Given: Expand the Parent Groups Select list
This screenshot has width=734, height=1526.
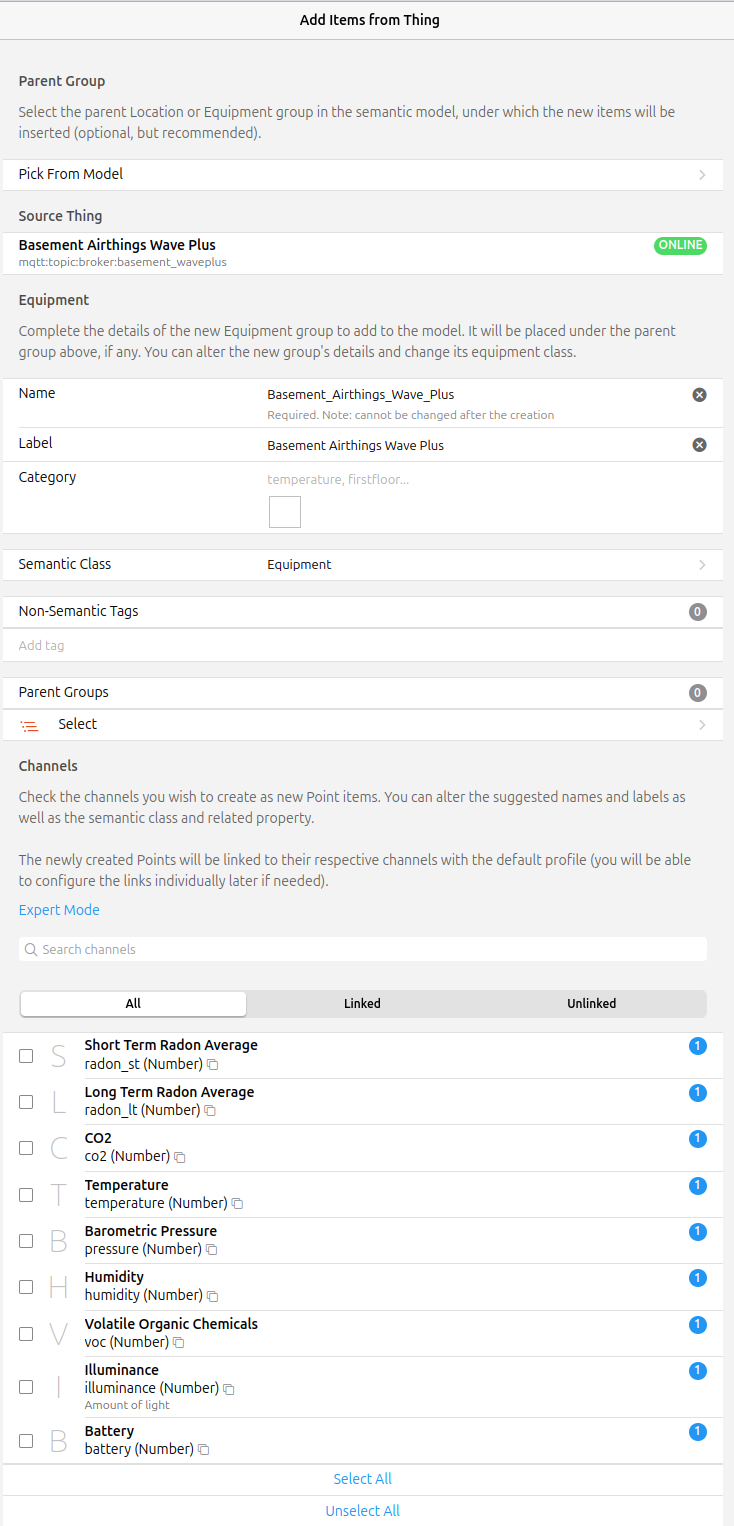Looking at the screenshot, I should pos(362,725).
